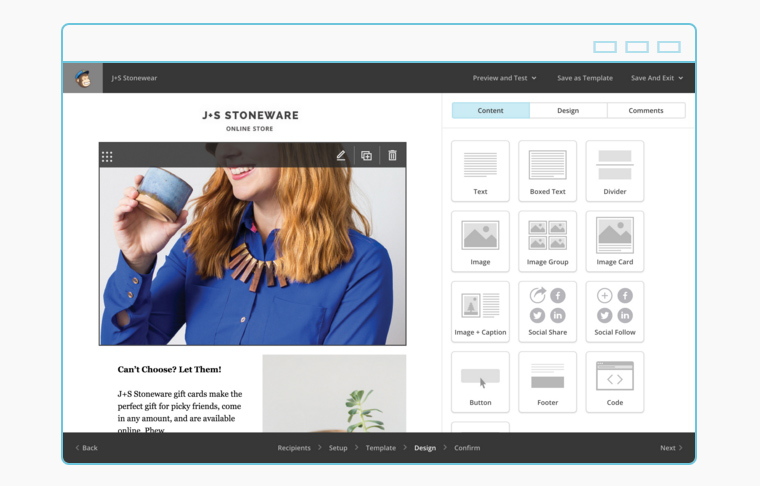This screenshot has height=486, width=760.
Task: Grab the block's dotted move handle
Action: [x=107, y=156]
